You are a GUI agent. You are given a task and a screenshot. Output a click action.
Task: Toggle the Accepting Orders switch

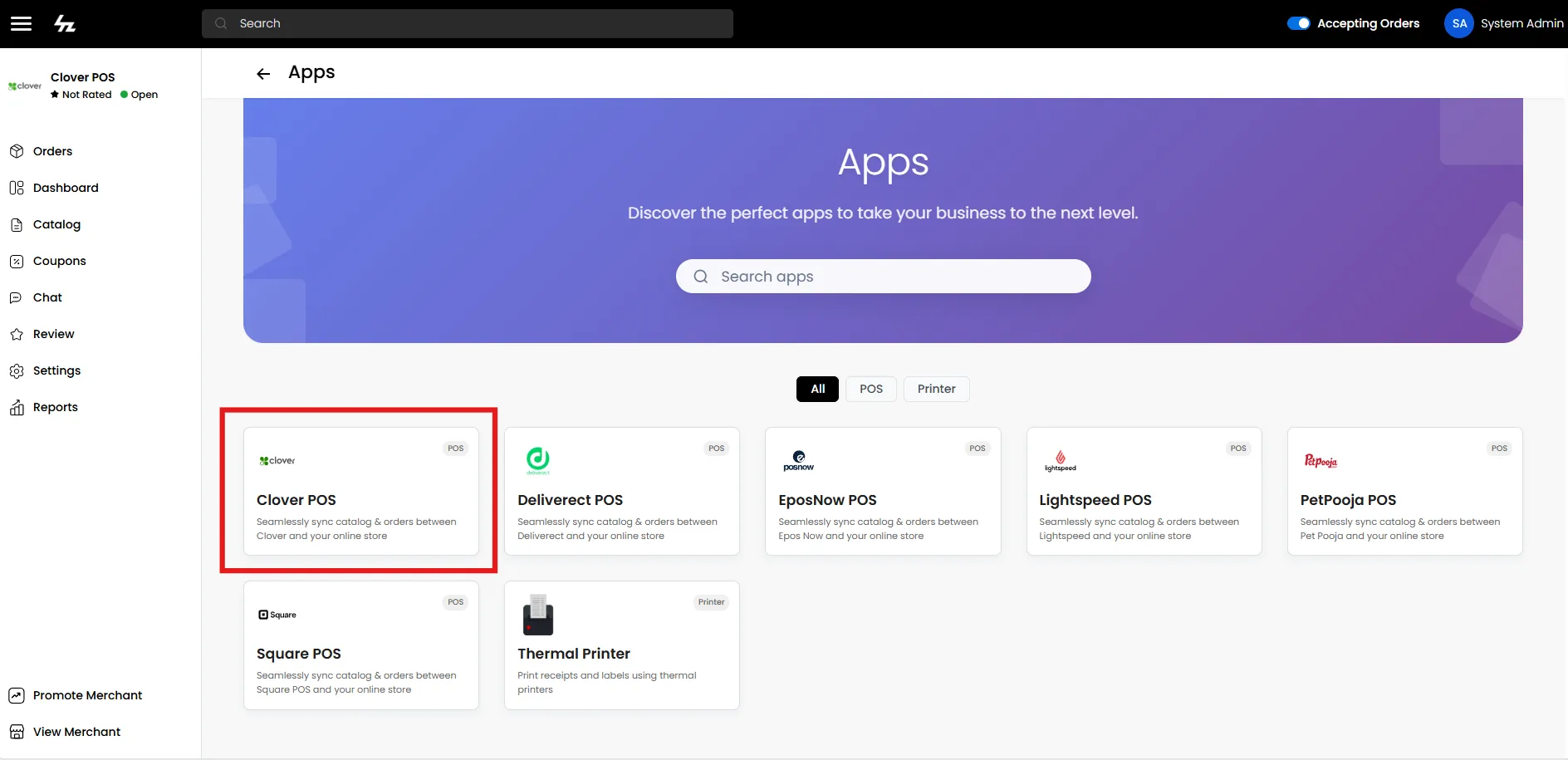coord(1298,23)
